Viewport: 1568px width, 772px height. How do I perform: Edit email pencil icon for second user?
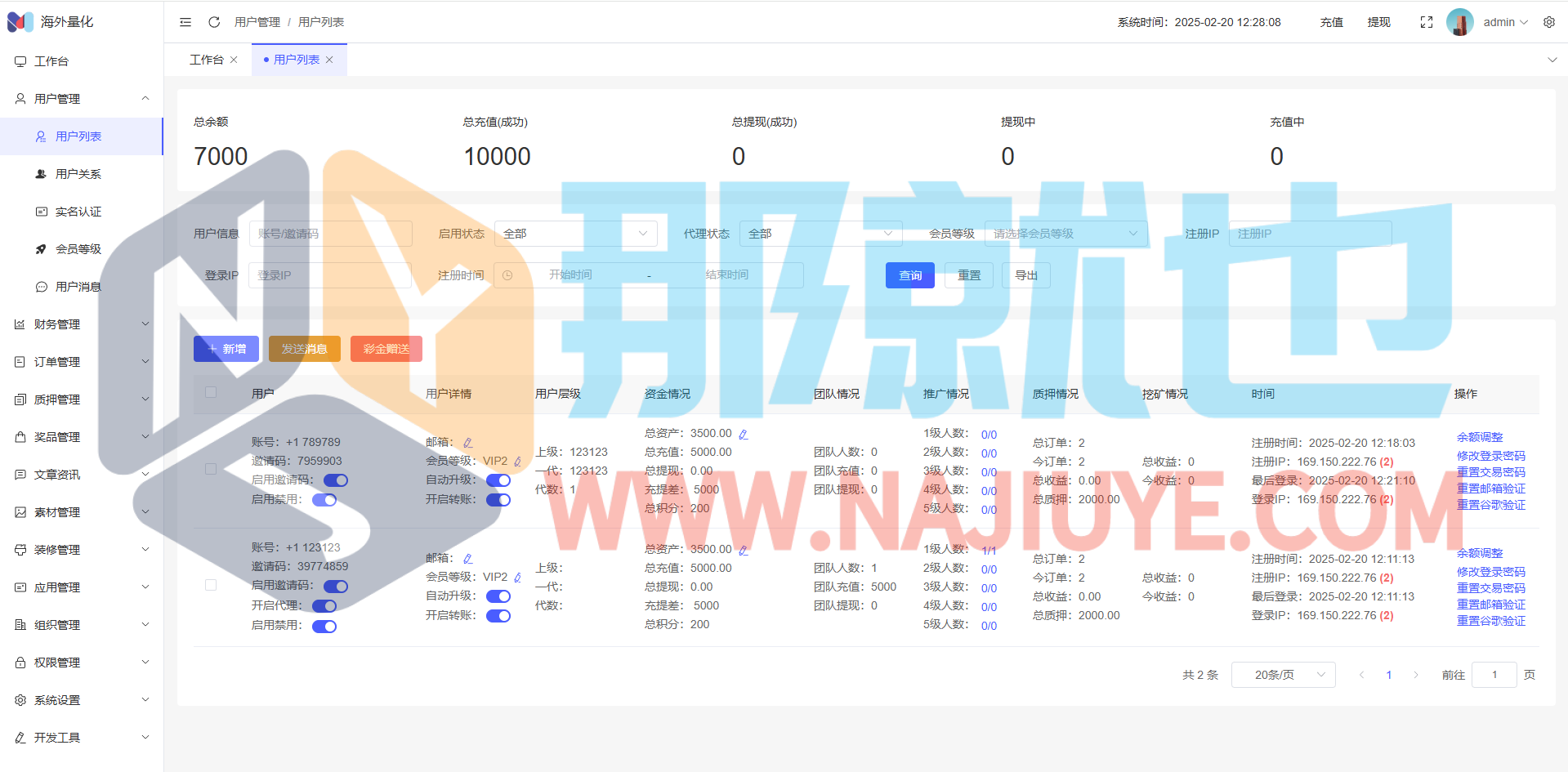click(468, 559)
